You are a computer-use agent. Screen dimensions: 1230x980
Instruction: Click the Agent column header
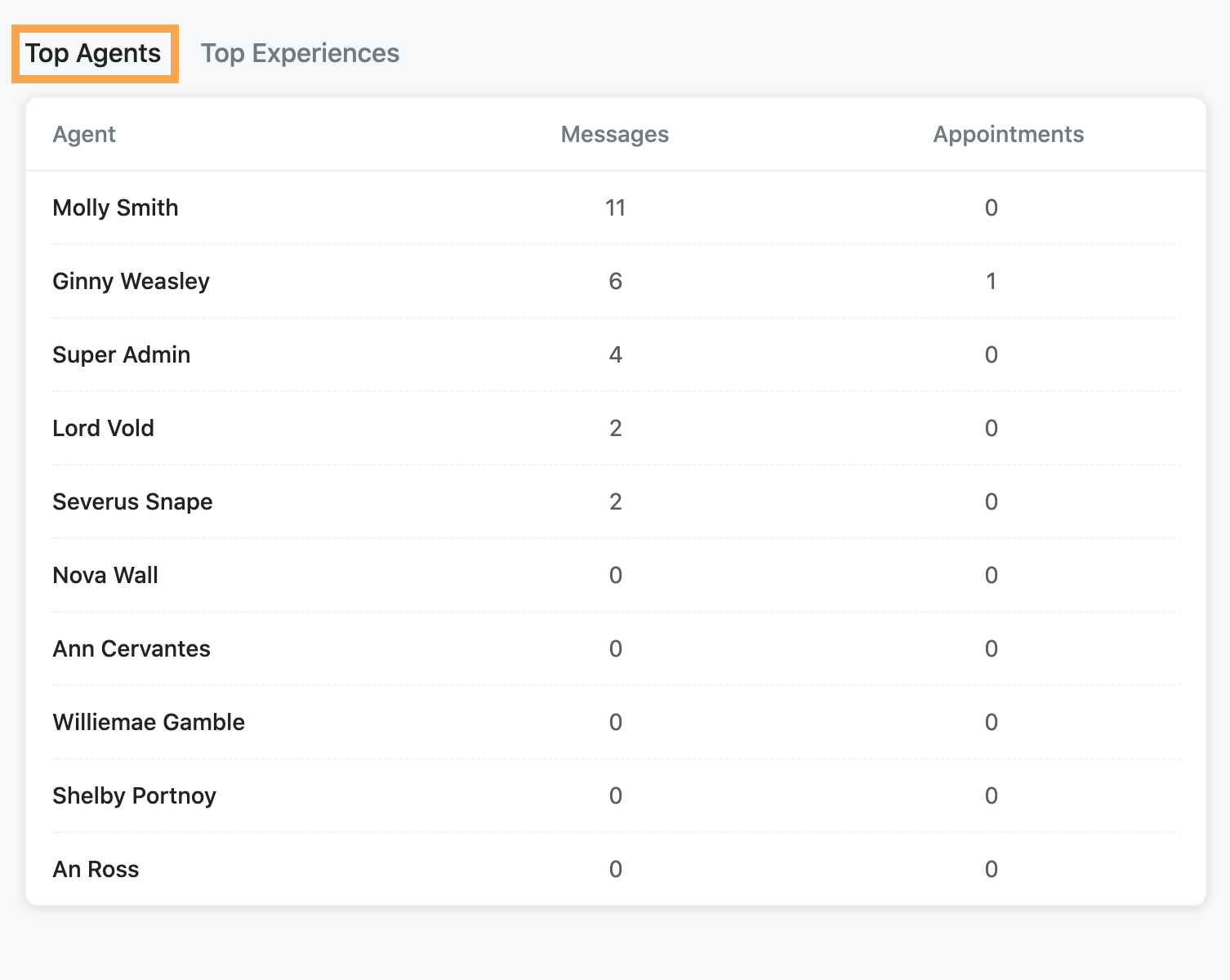pyautogui.click(x=84, y=134)
